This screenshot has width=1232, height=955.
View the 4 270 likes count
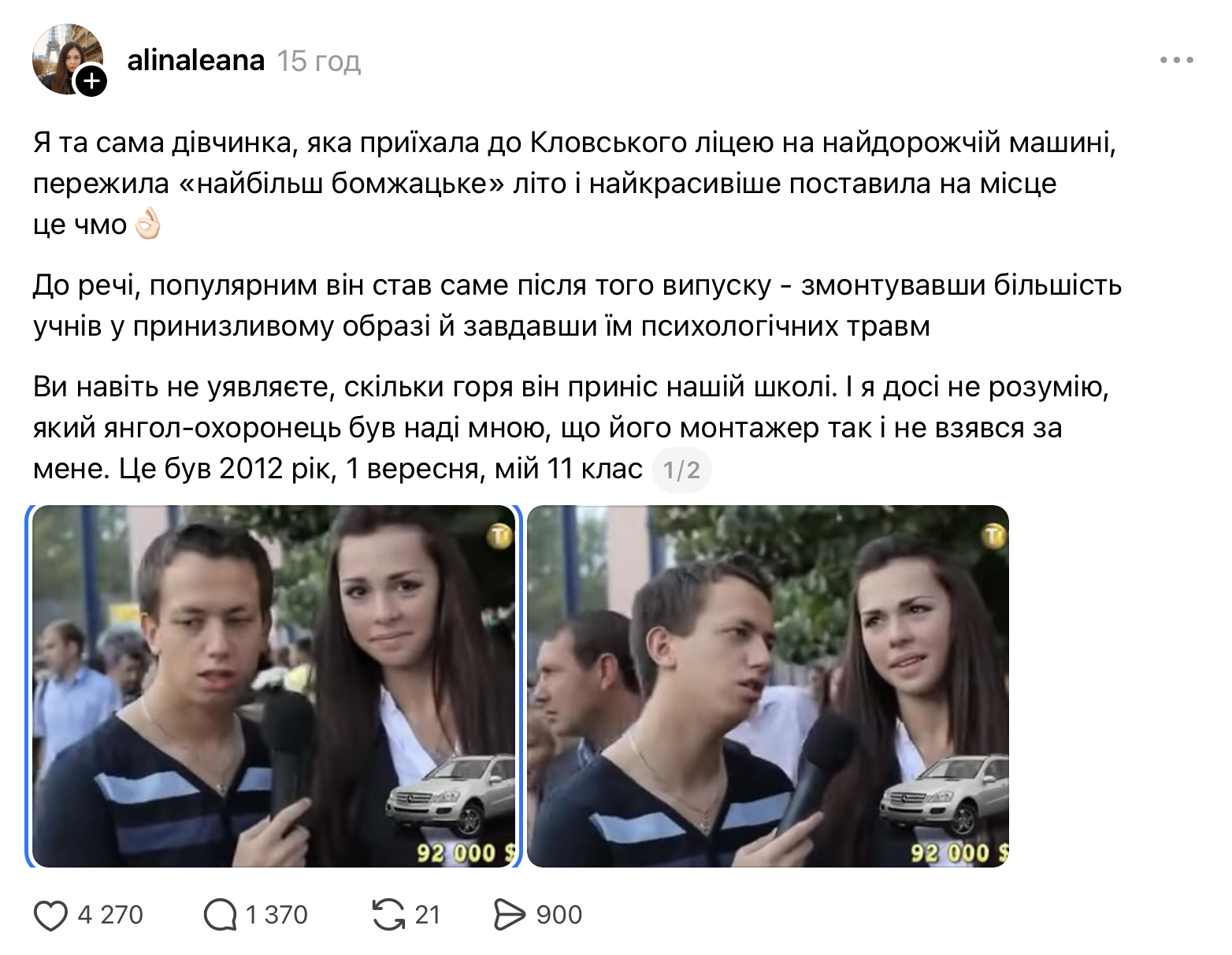[x=110, y=915]
